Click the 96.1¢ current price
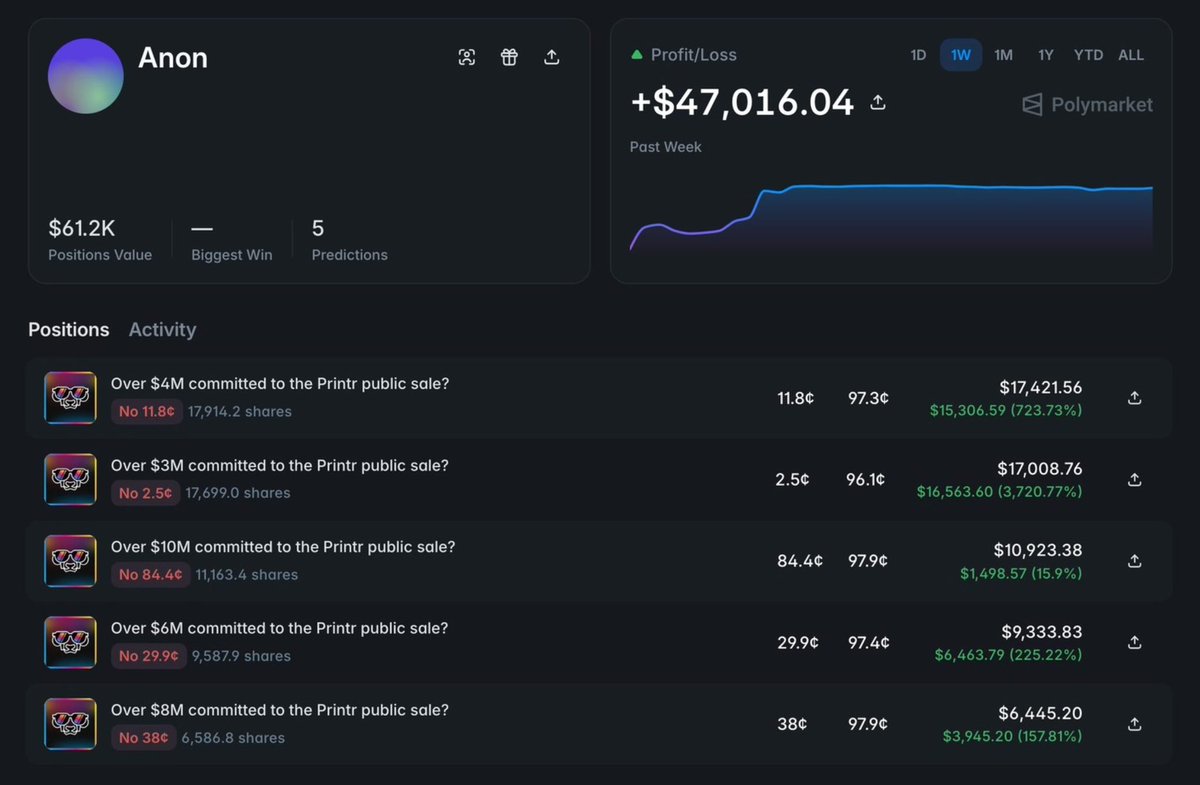The height and width of the screenshot is (785, 1200). pyautogui.click(x=866, y=480)
